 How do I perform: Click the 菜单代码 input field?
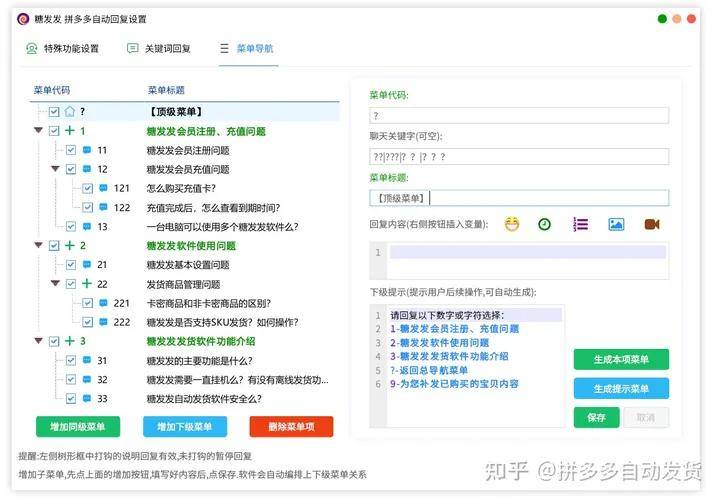pyautogui.click(x=519, y=115)
